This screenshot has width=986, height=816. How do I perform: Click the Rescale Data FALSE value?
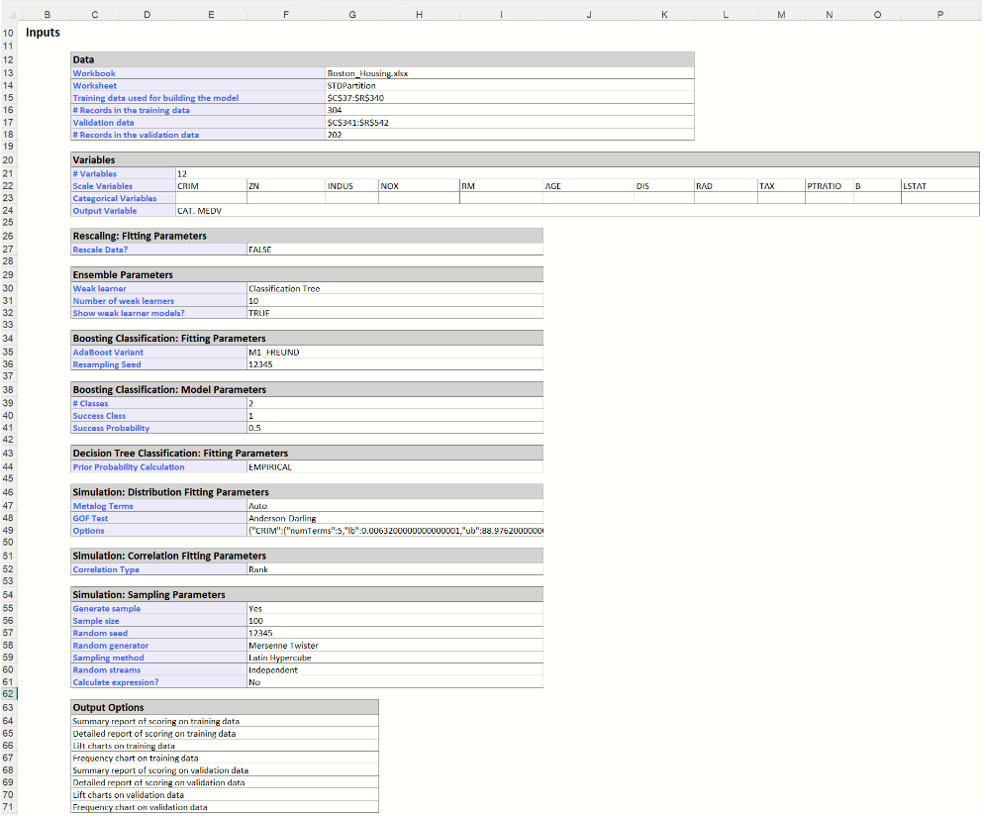pyautogui.click(x=260, y=249)
